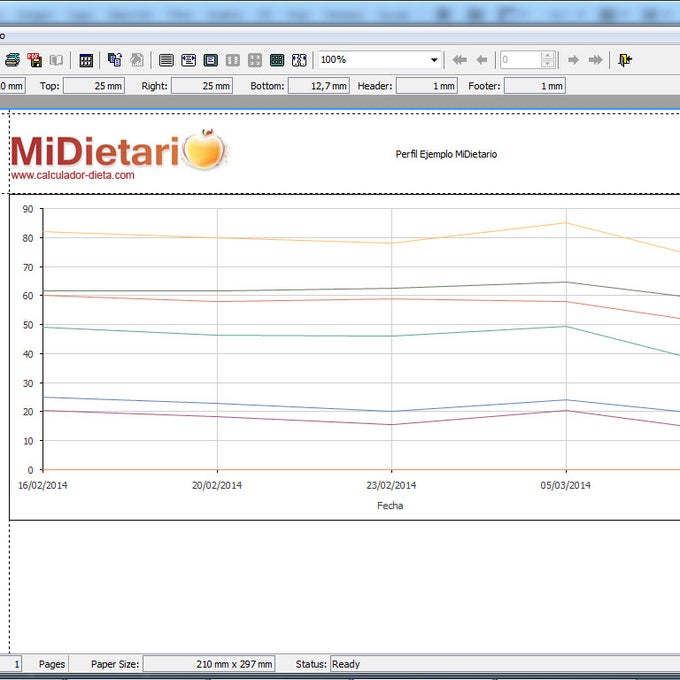
Task: Click the Top: margin label
Action: tap(50, 86)
